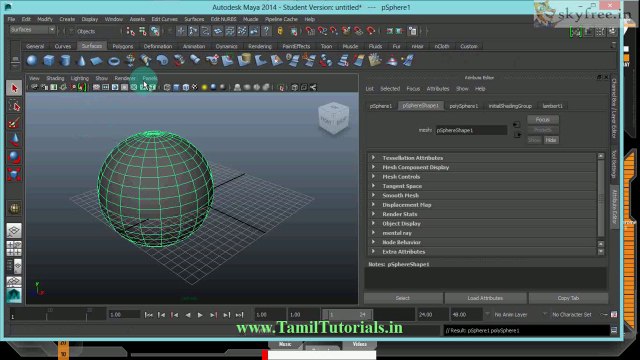Image resolution: width=640 pixels, height=360 pixels.
Task: Click the mesh name field pSphereShape1
Action: coord(471,130)
